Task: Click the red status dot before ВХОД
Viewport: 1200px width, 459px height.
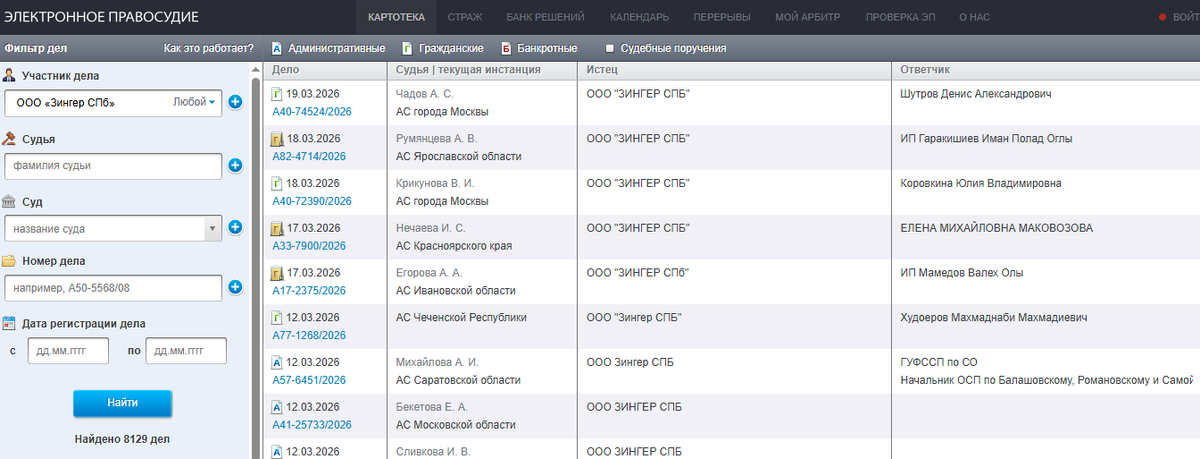Action: [1162, 17]
